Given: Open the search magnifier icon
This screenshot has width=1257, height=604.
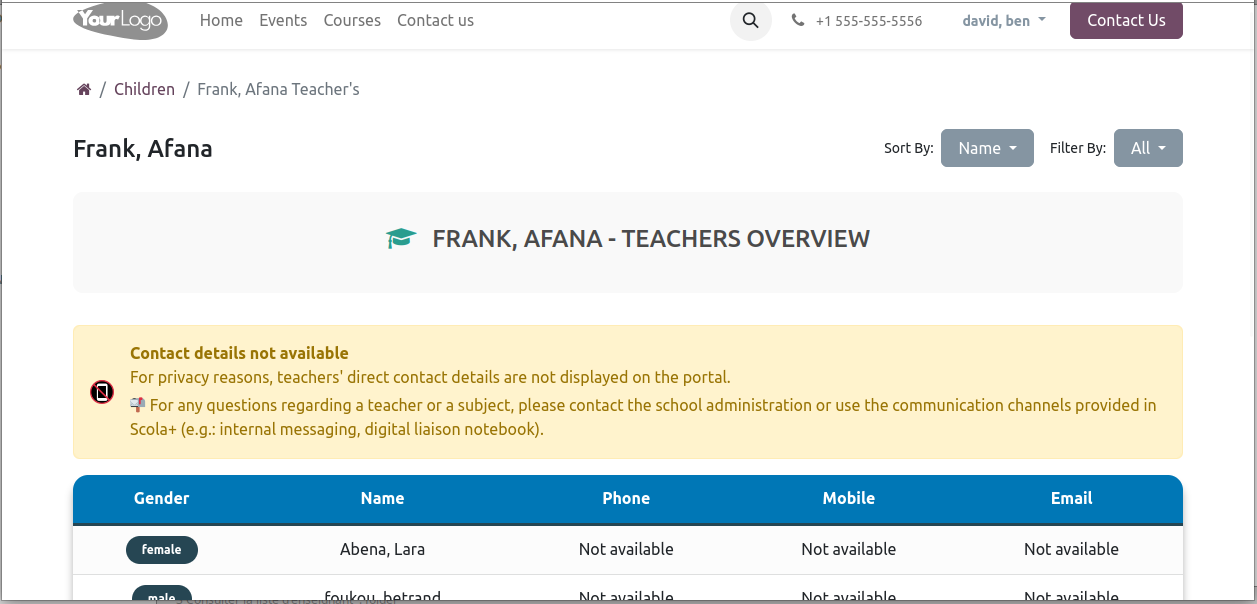Looking at the screenshot, I should click(x=751, y=21).
